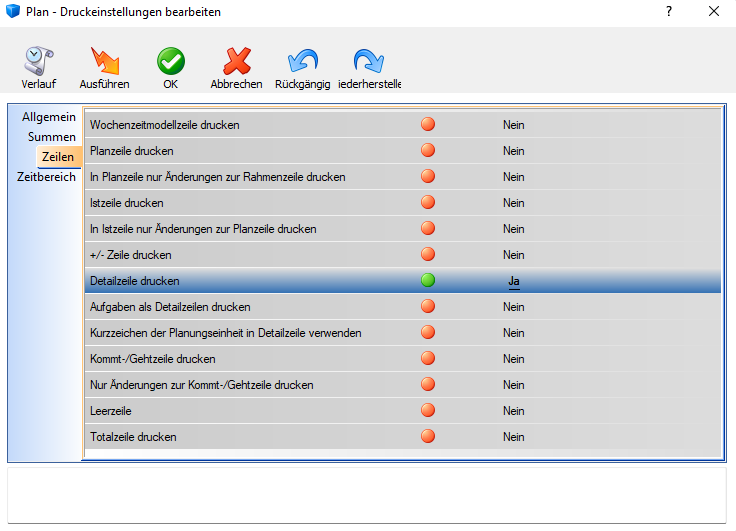Click the Wiederherstellen redo arrow
Image resolution: width=736 pixels, height=531 pixels.
tap(369, 61)
